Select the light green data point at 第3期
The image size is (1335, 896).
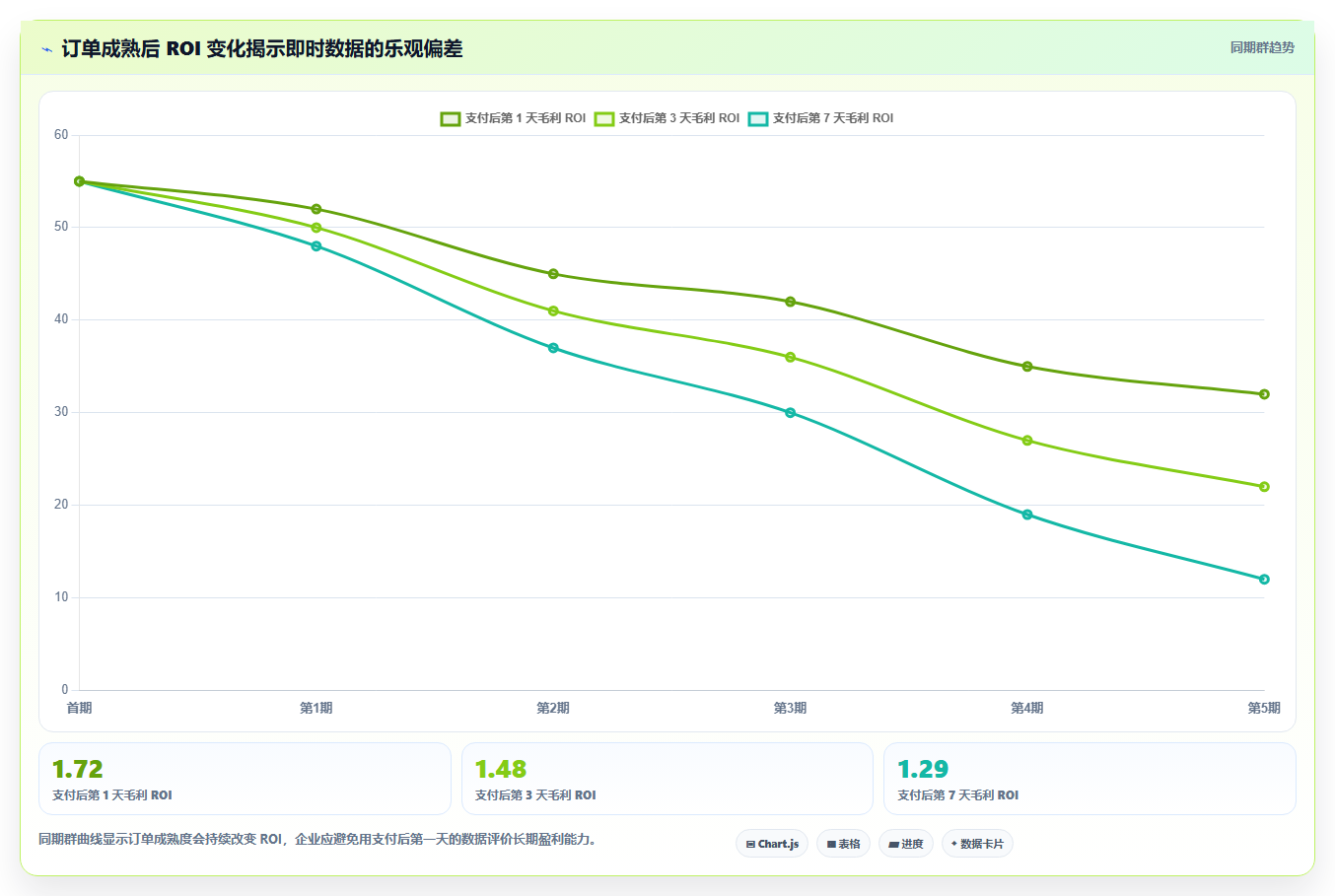pos(791,357)
